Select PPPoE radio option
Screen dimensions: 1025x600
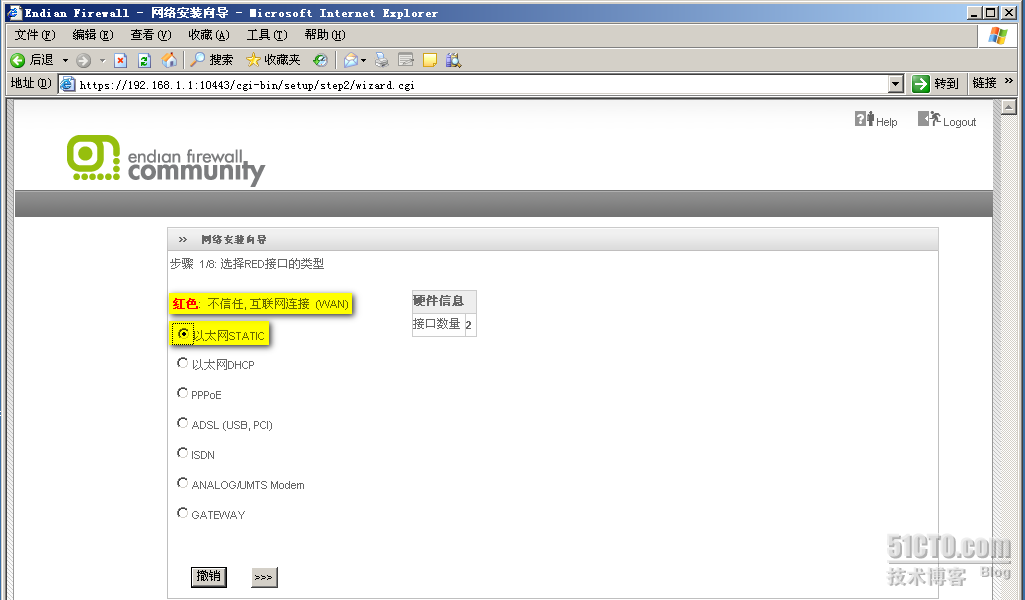[182, 393]
